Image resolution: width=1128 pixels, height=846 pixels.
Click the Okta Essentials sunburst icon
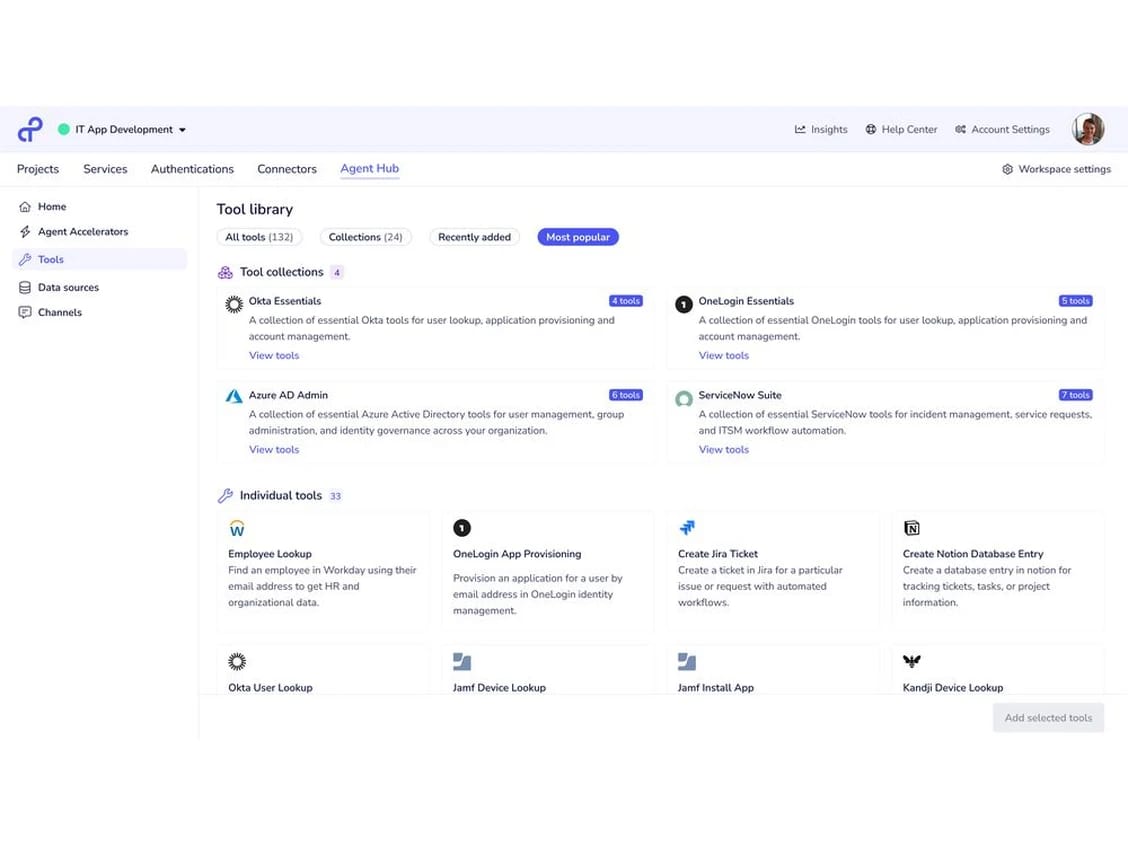234,304
